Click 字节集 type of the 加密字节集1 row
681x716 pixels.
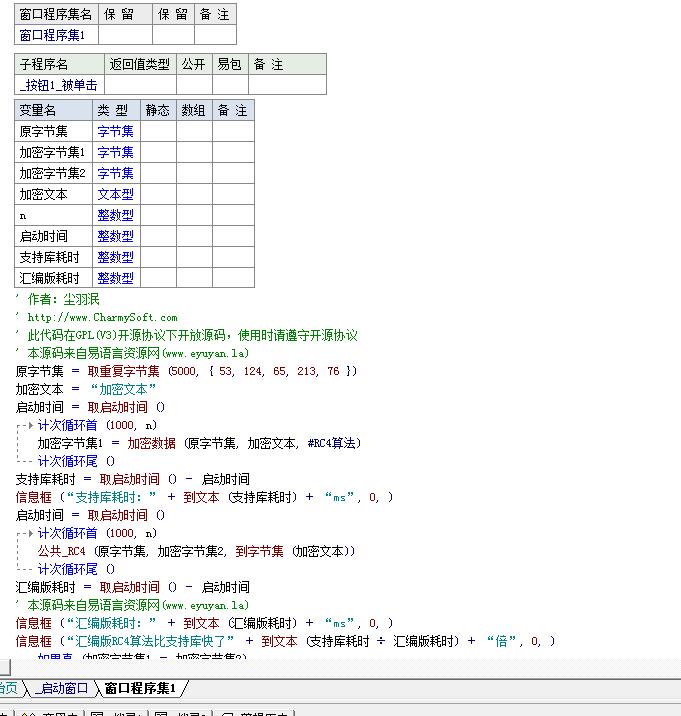[116, 152]
